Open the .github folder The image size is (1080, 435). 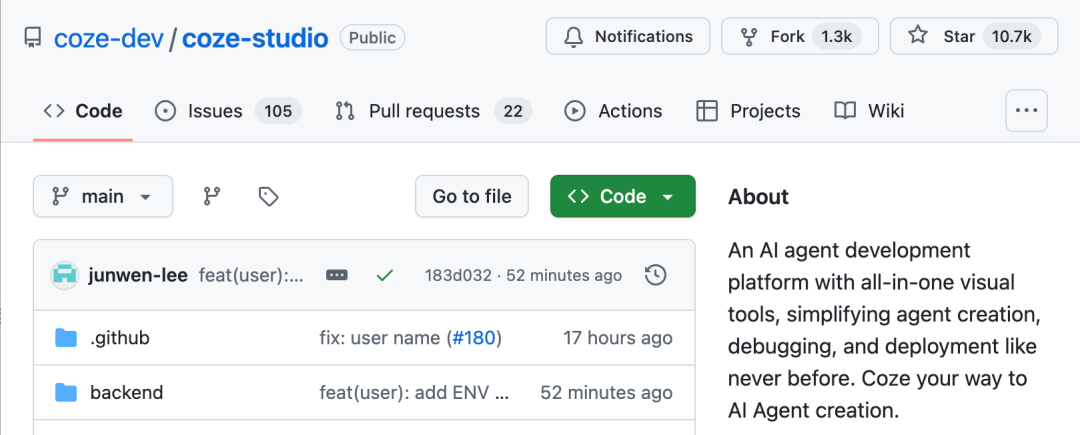coord(119,338)
